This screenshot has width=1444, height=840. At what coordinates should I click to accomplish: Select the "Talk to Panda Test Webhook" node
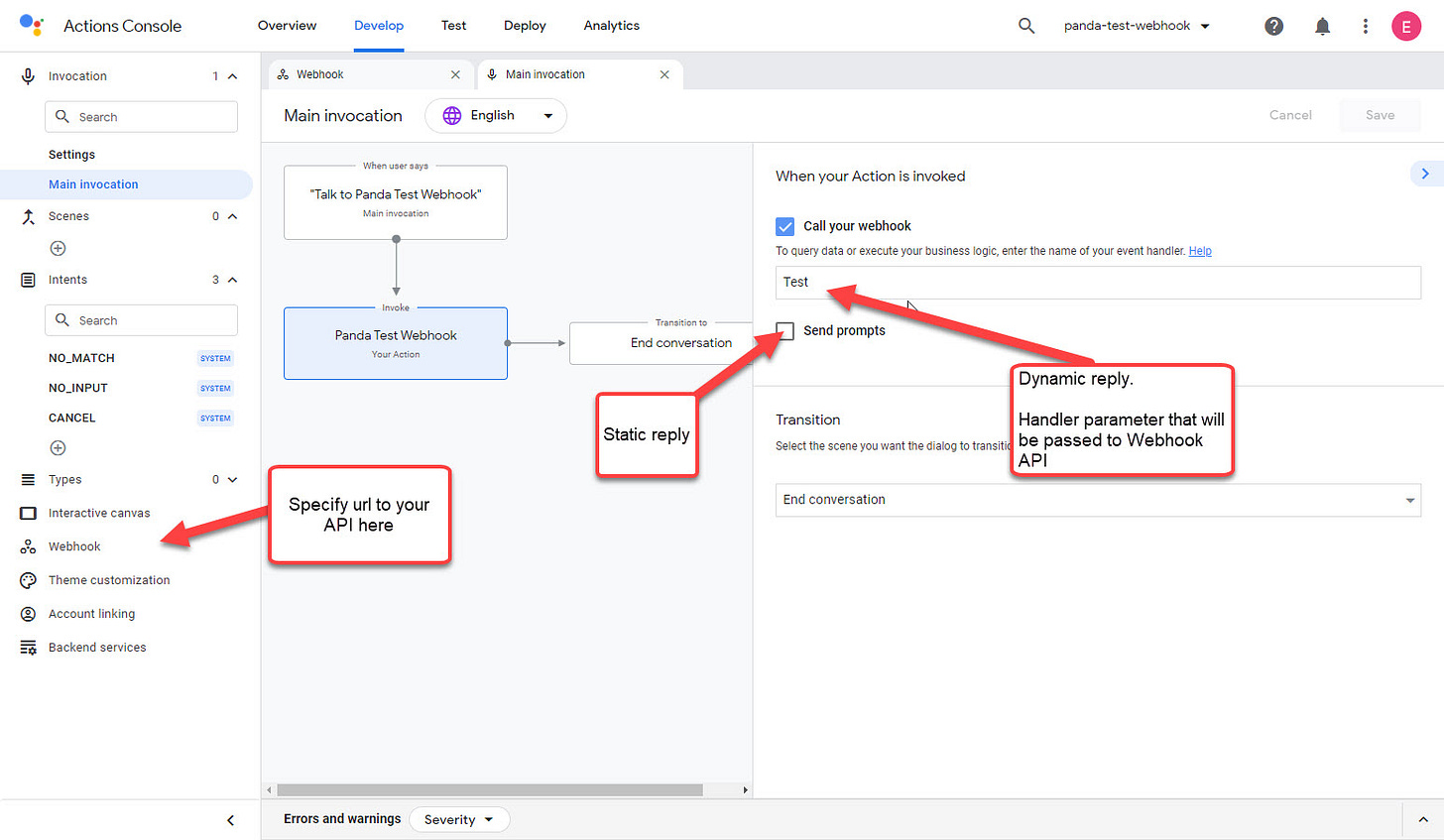point(396,202)
